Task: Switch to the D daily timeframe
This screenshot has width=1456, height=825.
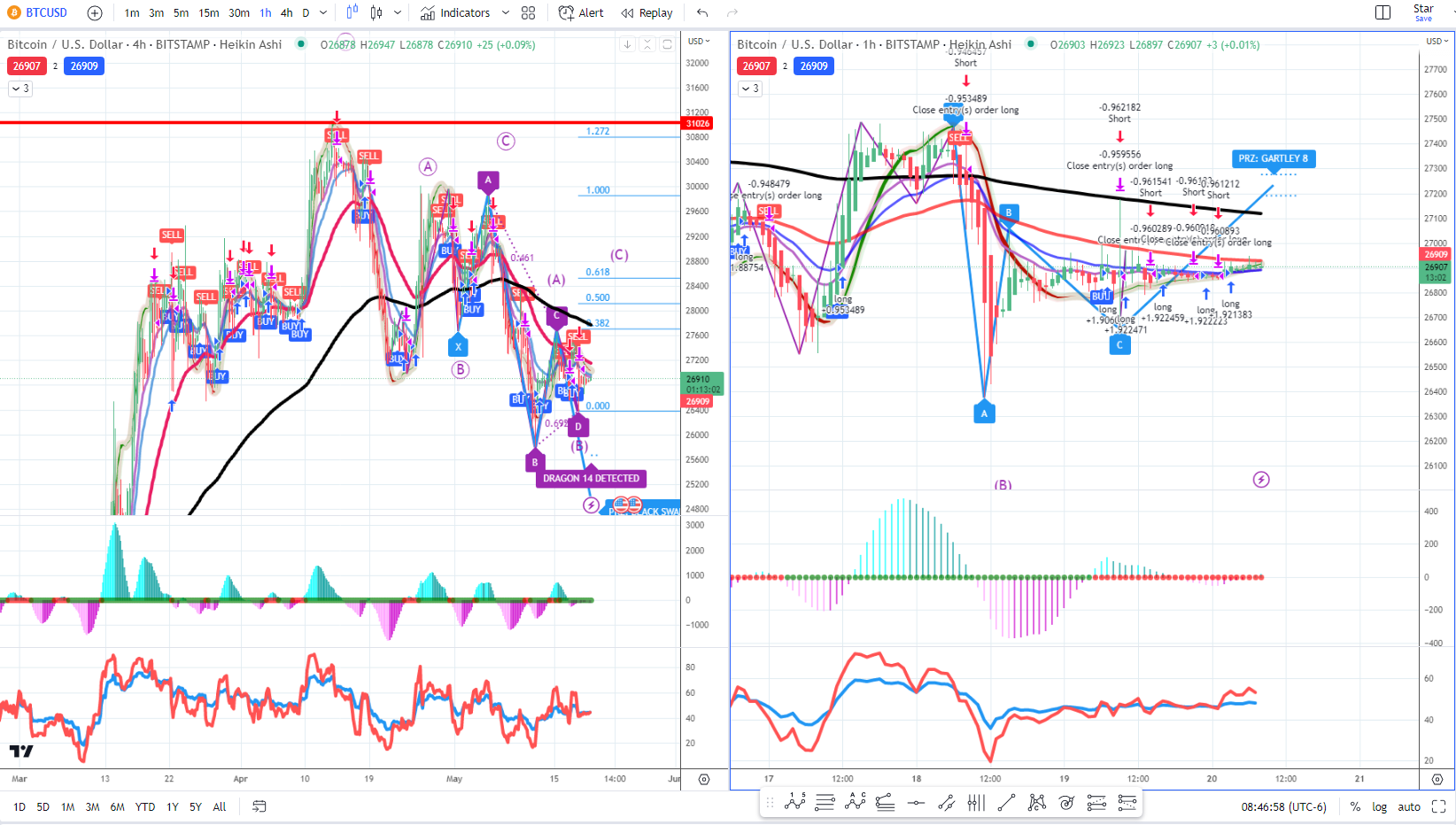Action: point(306,12)
